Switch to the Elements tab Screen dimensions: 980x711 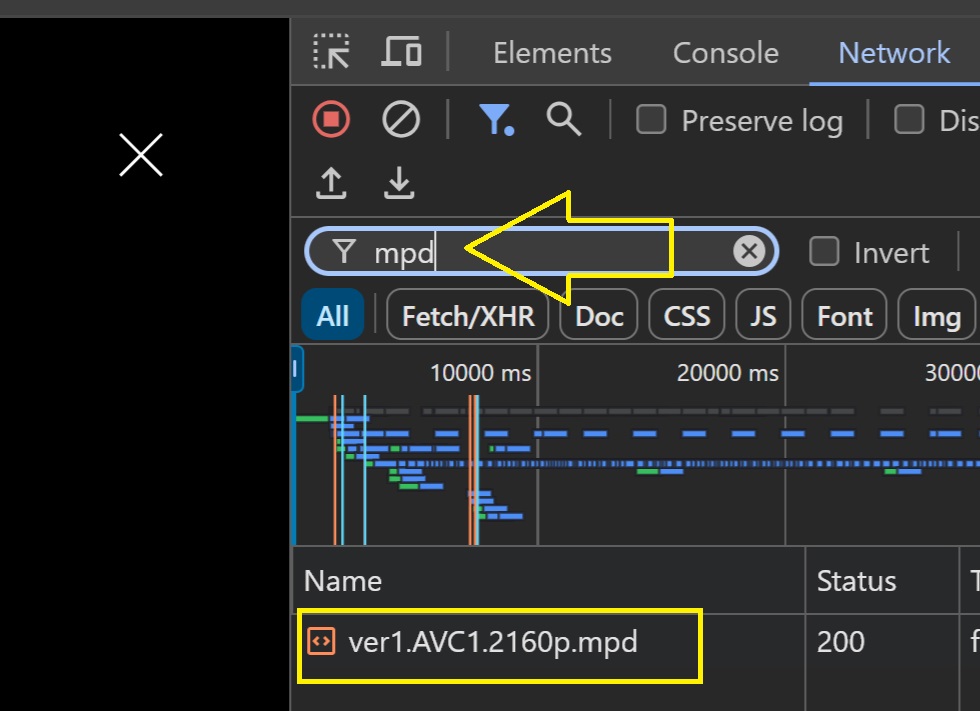point(552,53)
